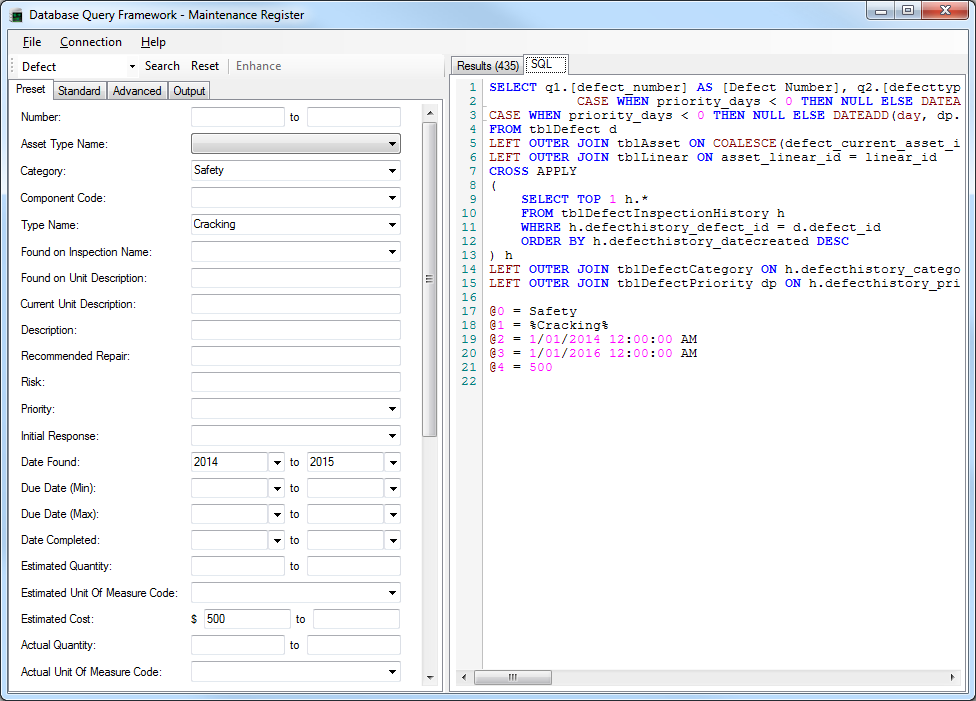Click the Actual Quantity to field

coord(354,645)
